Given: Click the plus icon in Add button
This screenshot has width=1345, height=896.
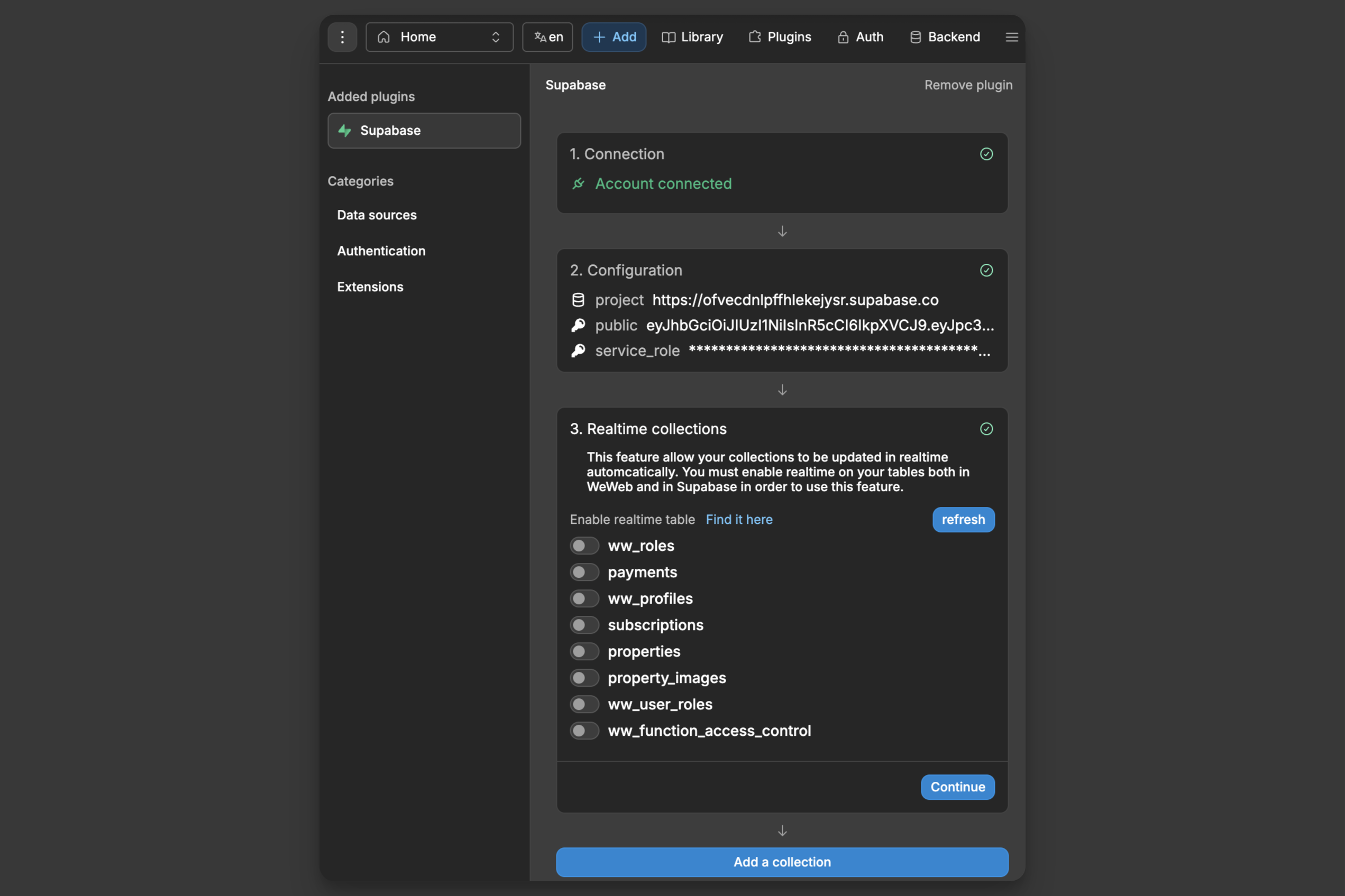Looking at the screenshot, I should 599,37.
